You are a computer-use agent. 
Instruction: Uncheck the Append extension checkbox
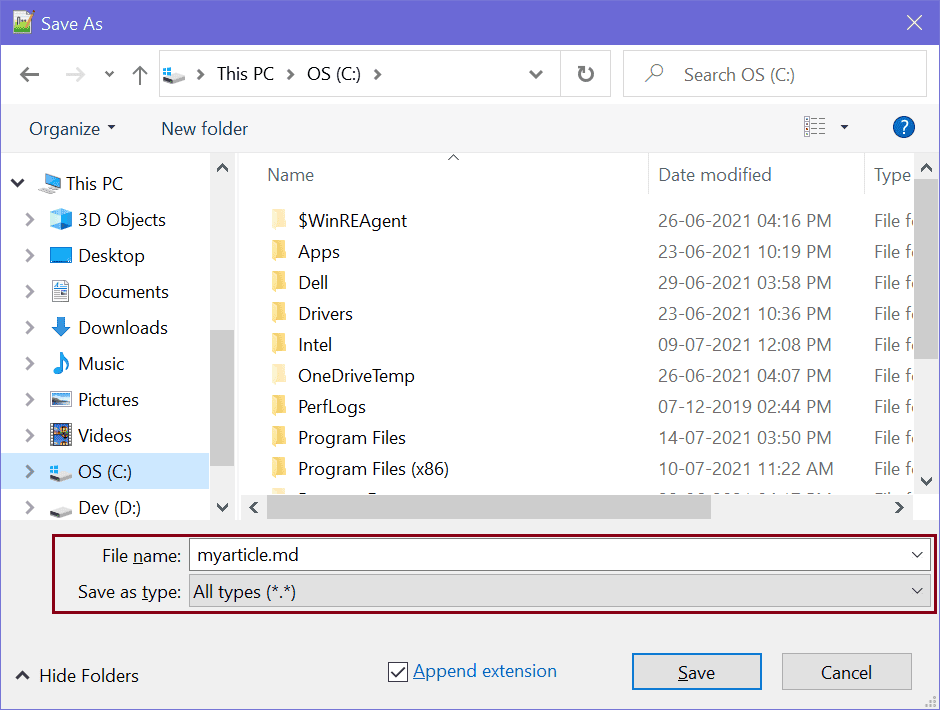pyautogui.click(x=398, y=671)
